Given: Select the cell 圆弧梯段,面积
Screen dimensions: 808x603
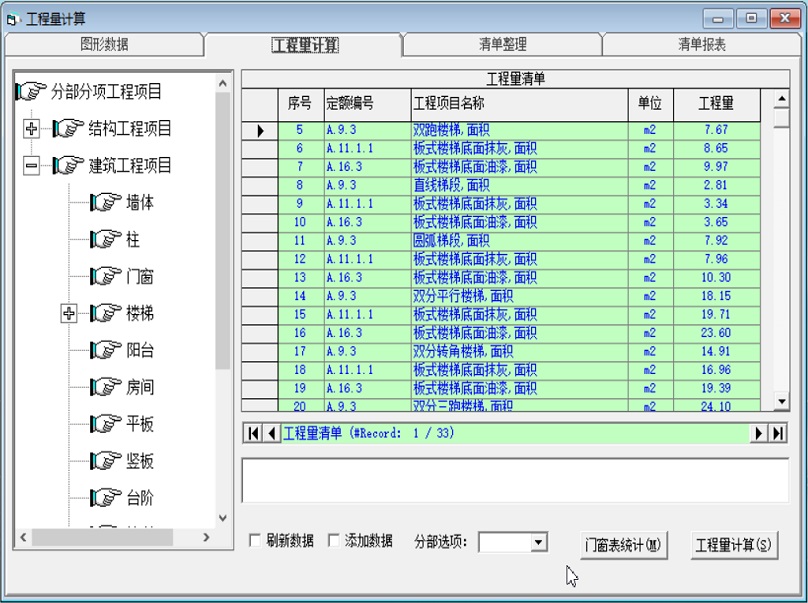Looking at the screenshot, I should point(519,241).
